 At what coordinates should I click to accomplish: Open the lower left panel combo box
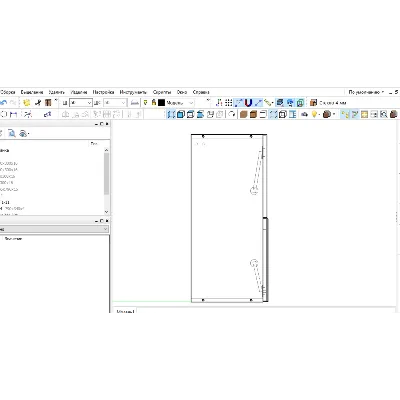pos(54,229)
